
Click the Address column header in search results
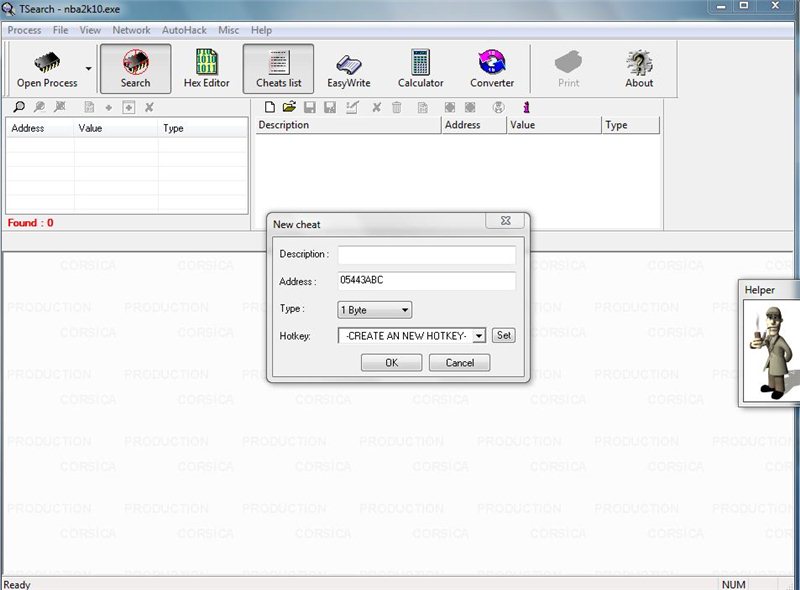tap(40, 128)
